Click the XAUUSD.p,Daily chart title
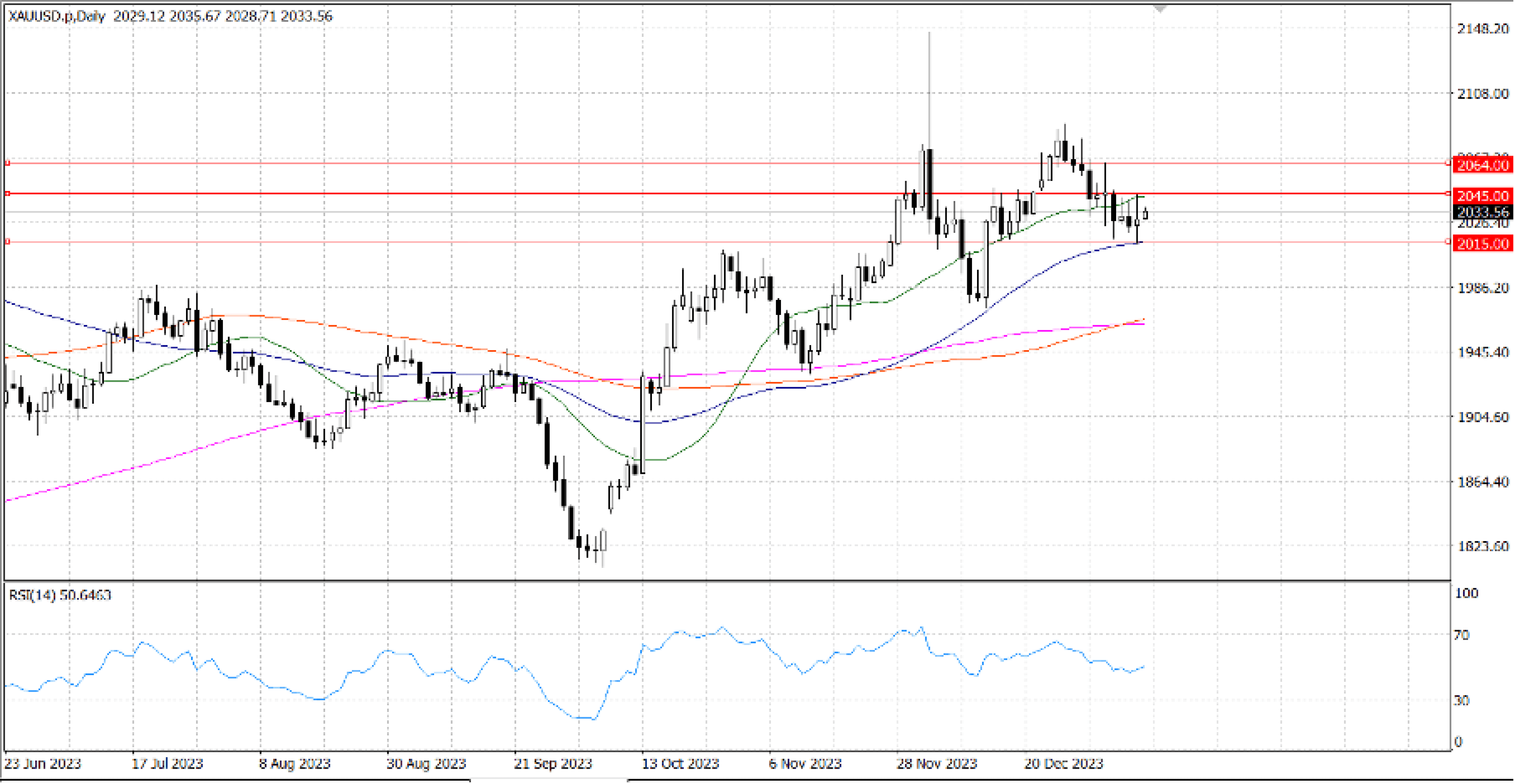Viewport: 1515px width, 784px height. 57,17
